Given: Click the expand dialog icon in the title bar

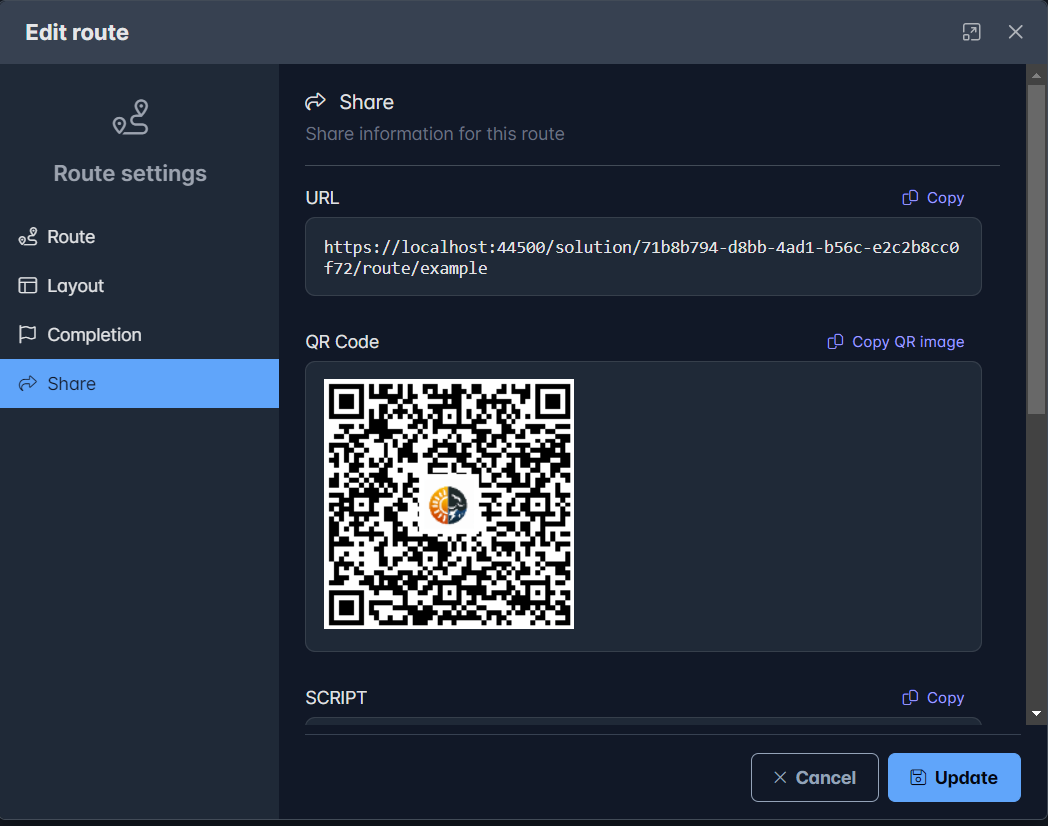Looking at the screenshot, I should [971, 32].
